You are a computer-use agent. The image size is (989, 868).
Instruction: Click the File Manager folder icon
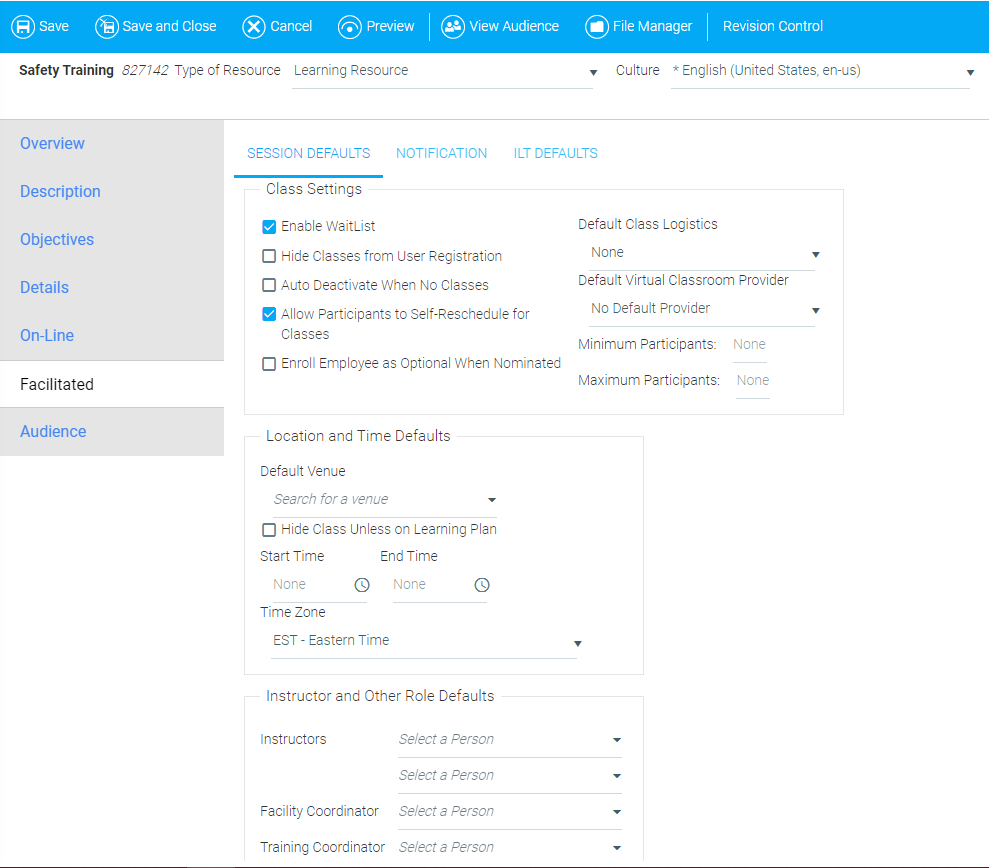pos(597,26)
